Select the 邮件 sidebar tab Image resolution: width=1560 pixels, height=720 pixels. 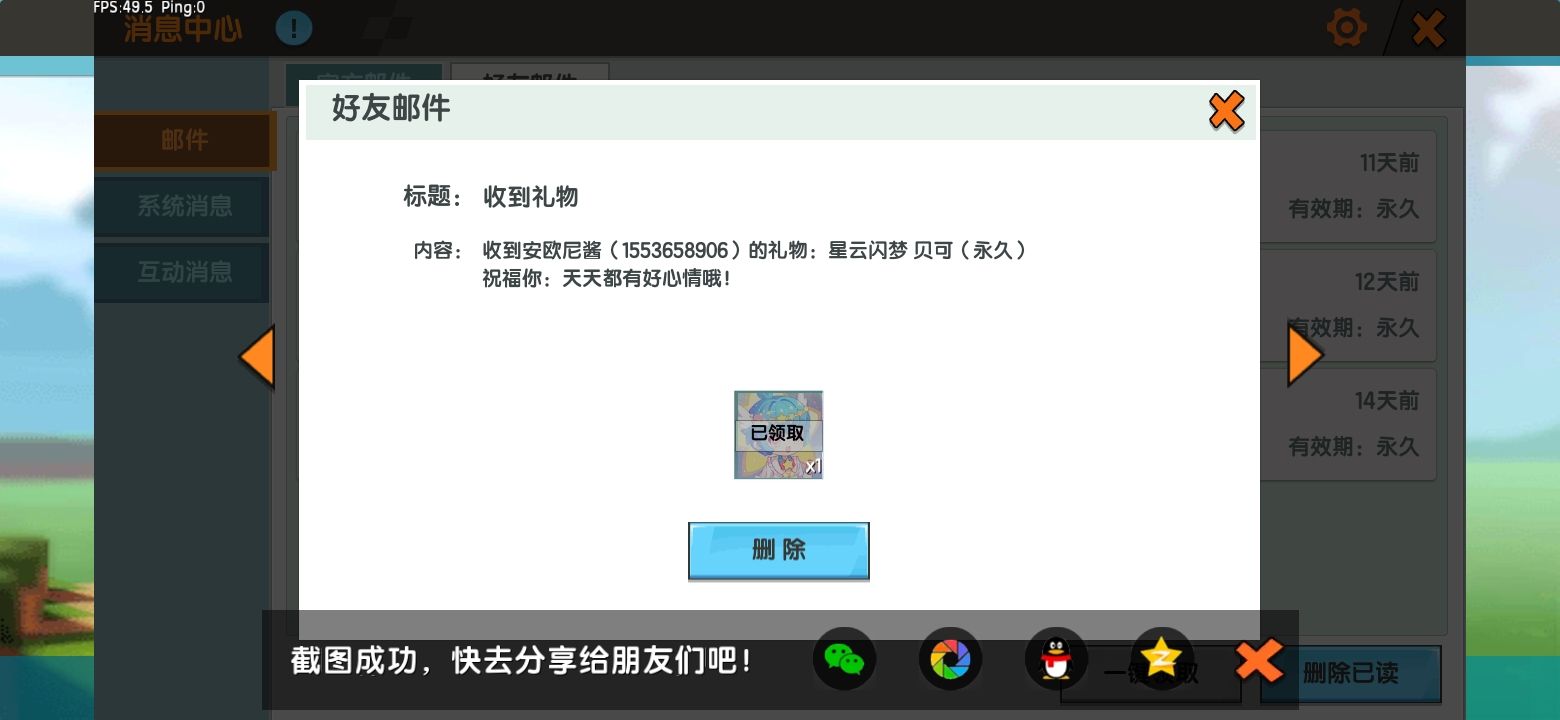(185, 141)
